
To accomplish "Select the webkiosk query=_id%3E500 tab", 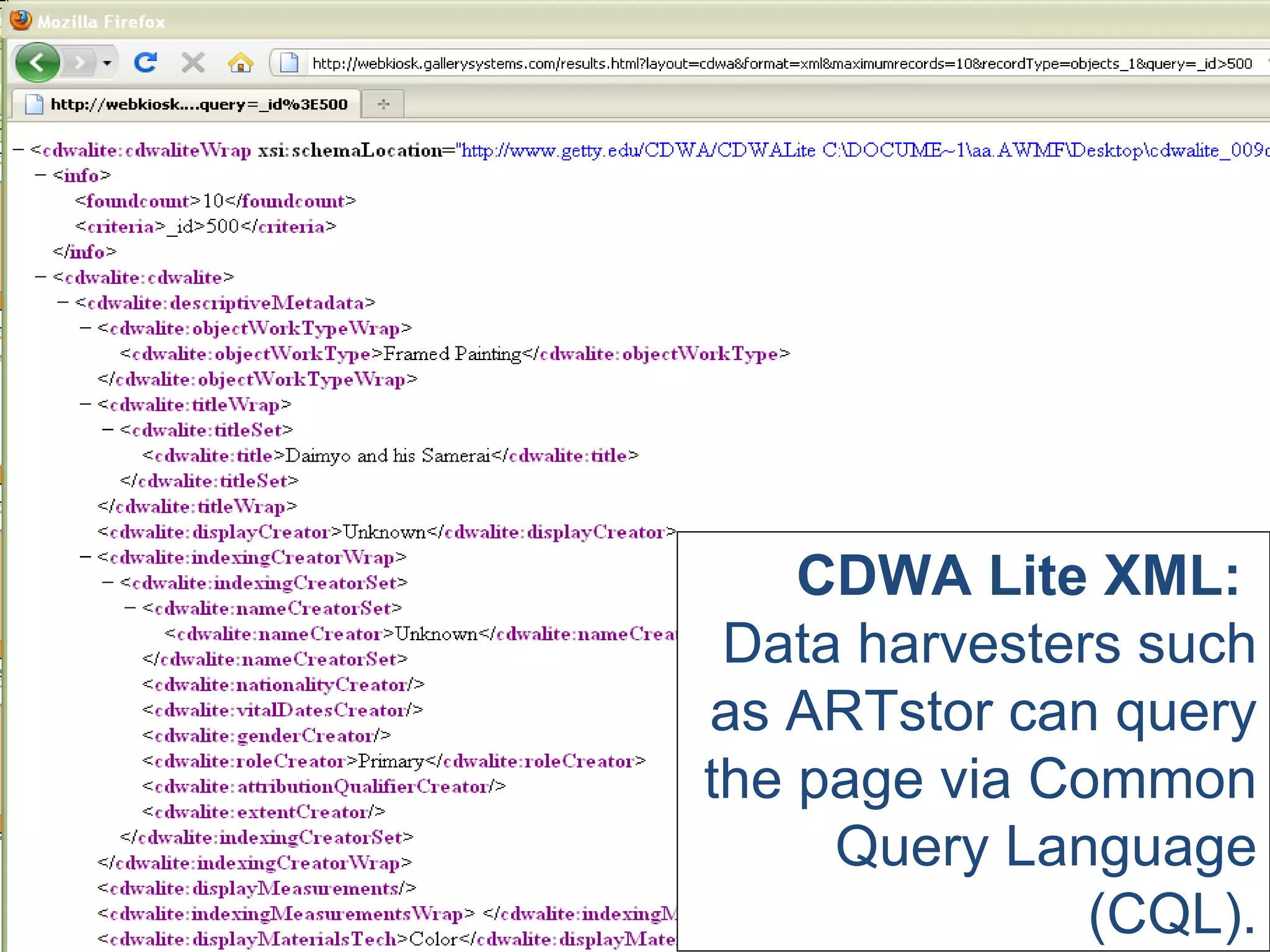I will click(x=187, y=104).
